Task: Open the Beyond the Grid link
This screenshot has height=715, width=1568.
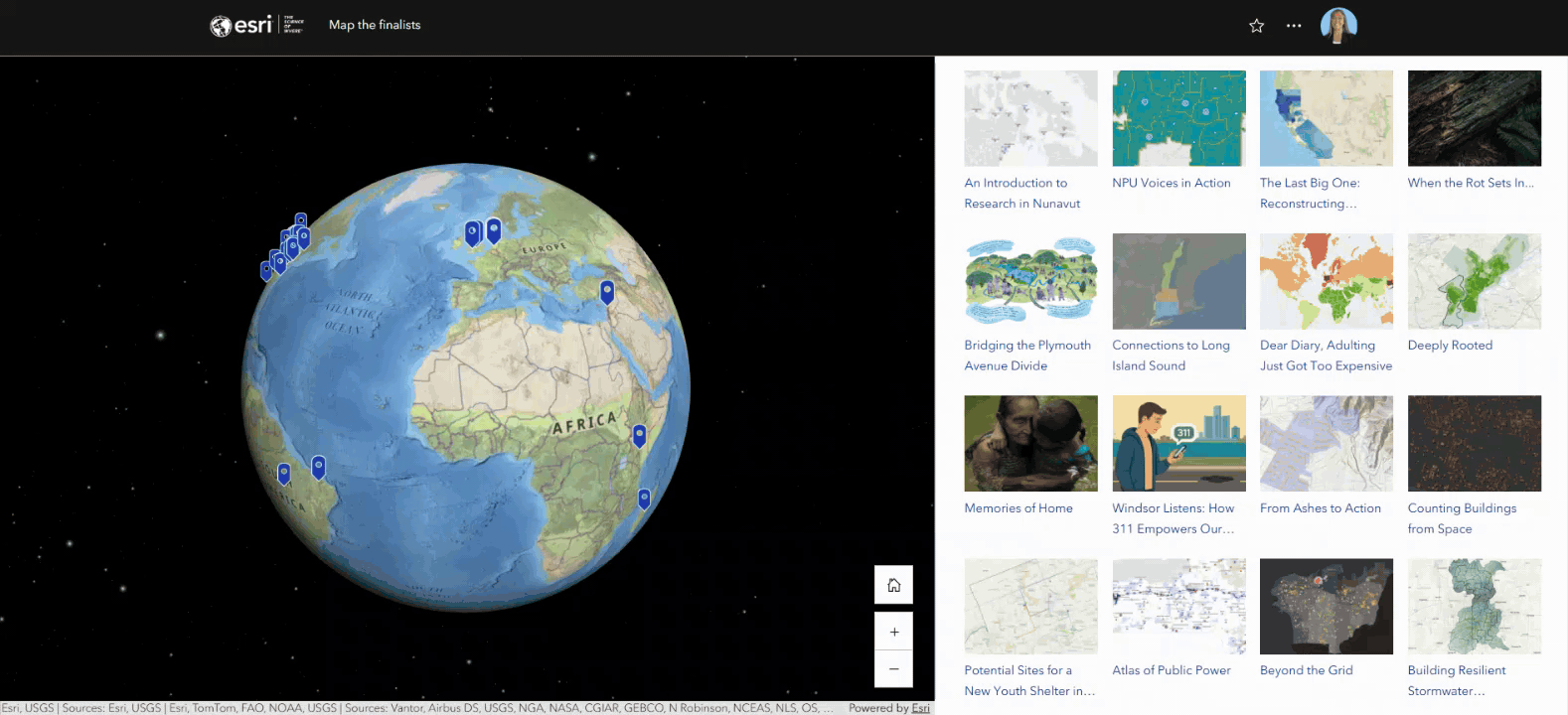Action: (1307, 670)
